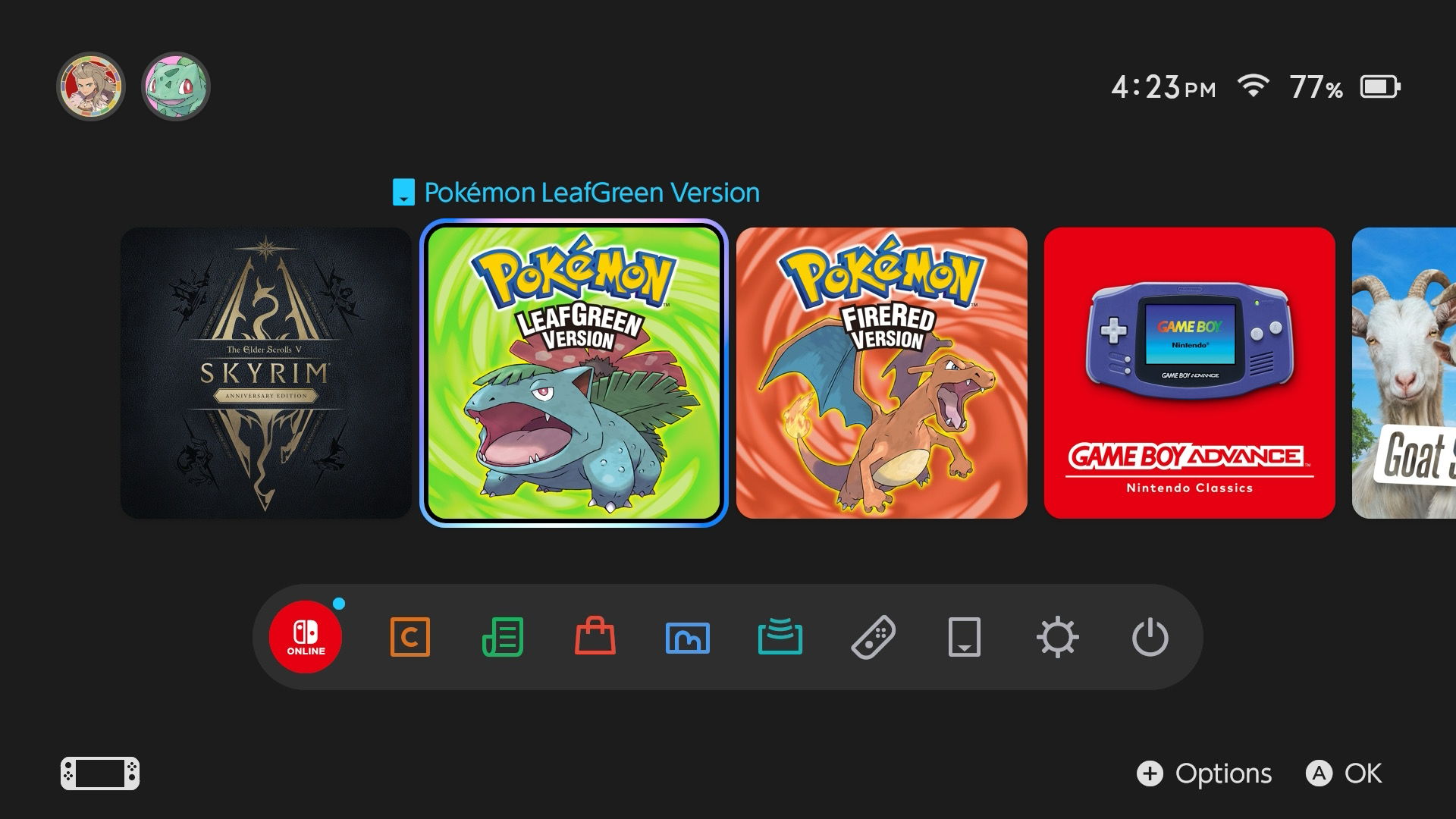Select Game Boy Advance Nintendo Classics tile
This screenshot has width=1456, height=819.
click(1189, 373)
